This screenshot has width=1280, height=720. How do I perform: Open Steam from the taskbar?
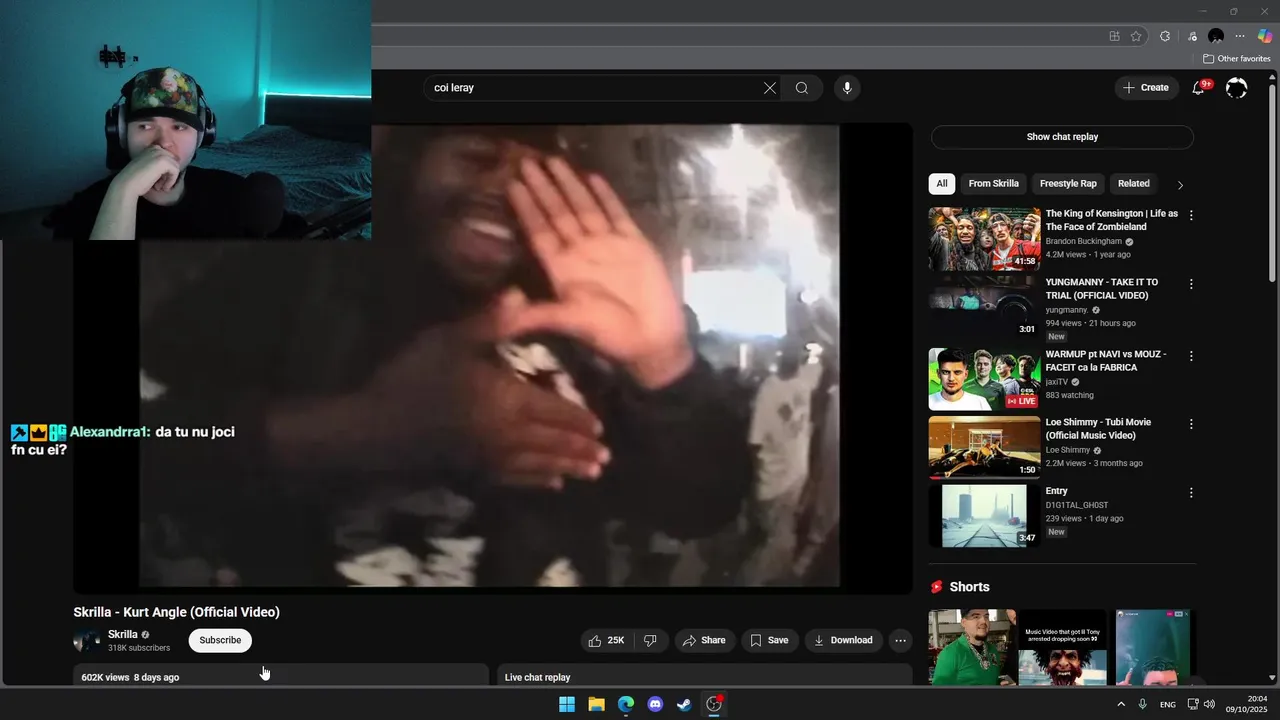click(684, 704)
